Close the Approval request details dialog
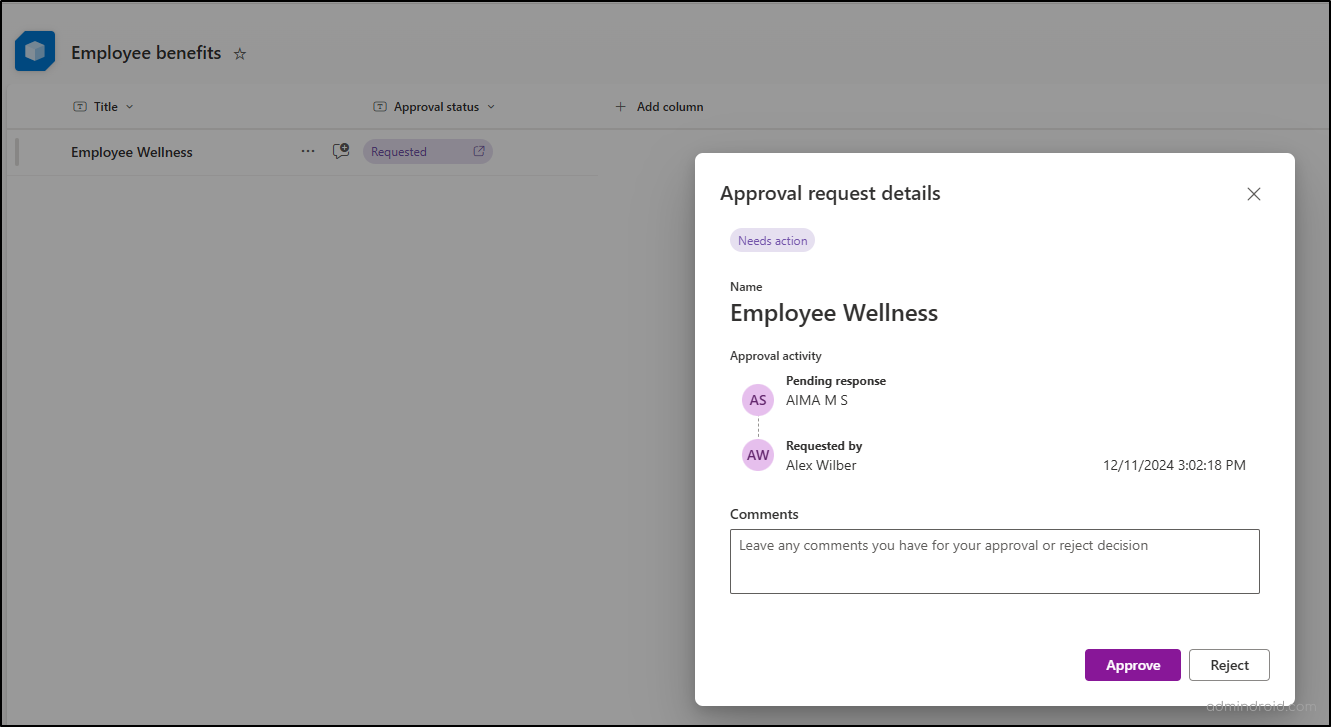 point(1253,193)
